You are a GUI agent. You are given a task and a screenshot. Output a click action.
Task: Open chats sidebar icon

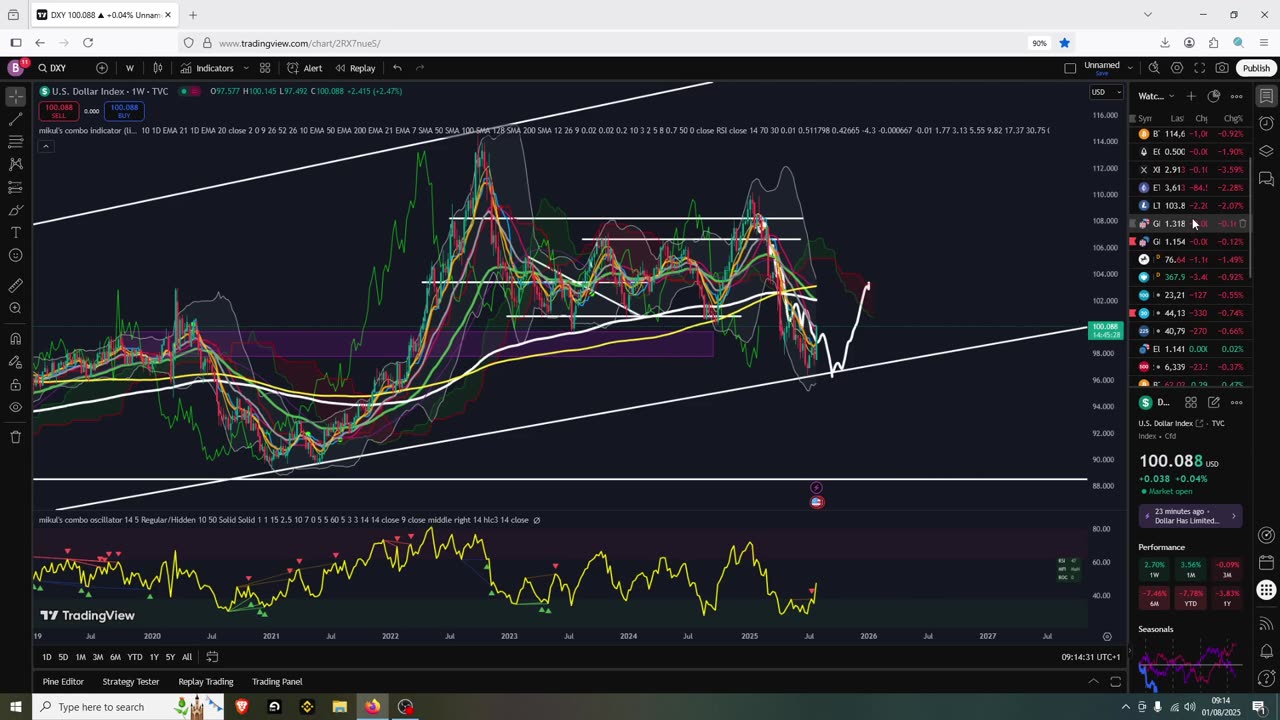click(1266, 180)
